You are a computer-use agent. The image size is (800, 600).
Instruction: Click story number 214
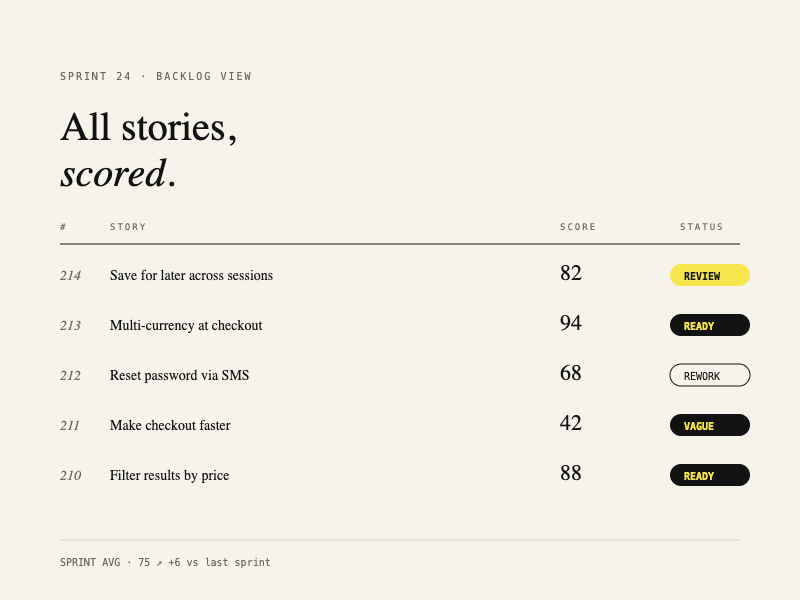coord(70,275)
